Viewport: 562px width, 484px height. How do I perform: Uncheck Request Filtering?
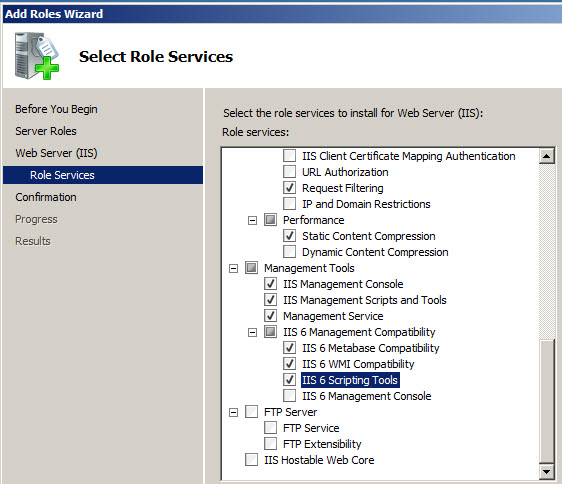pos(289,188)
